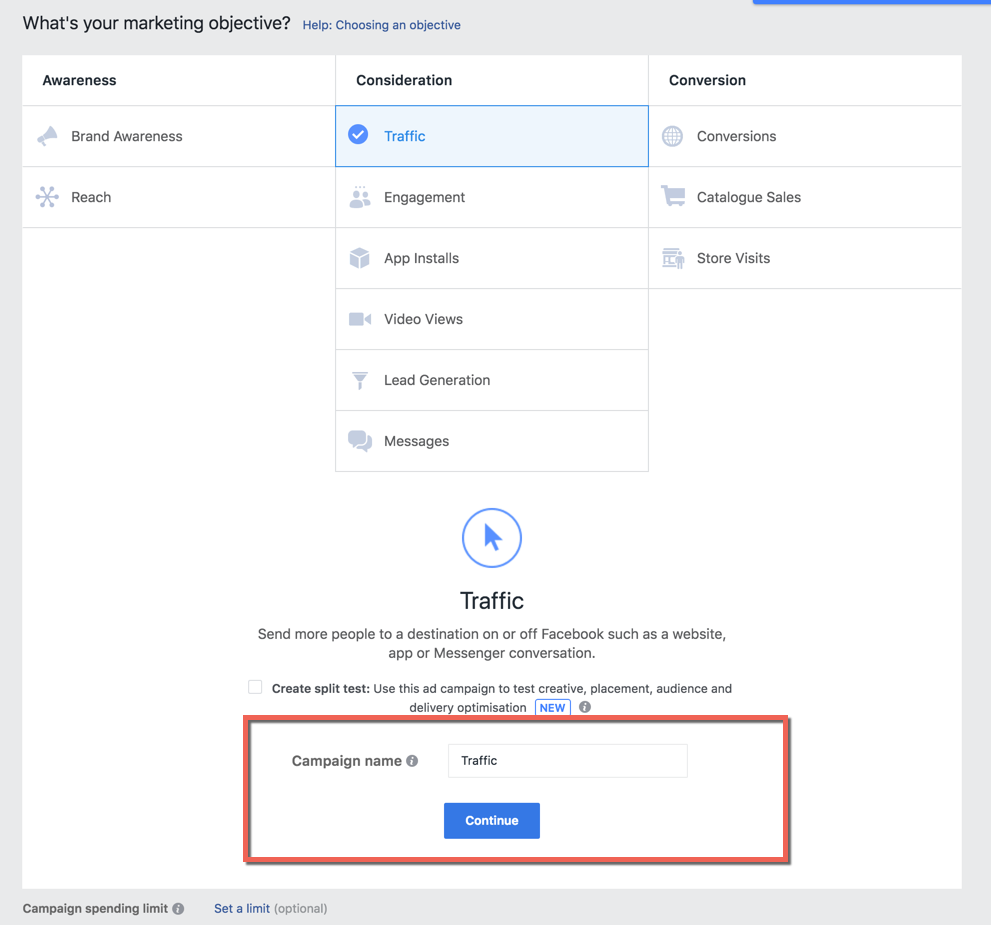Click the Traffic selected checkmark icon
The width and height of the screenshot is (991, 925).
point(358,135)
